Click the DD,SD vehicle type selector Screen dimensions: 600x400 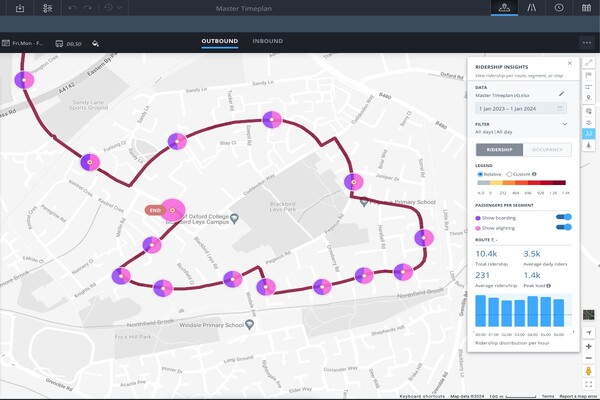[x=68, y=44]
